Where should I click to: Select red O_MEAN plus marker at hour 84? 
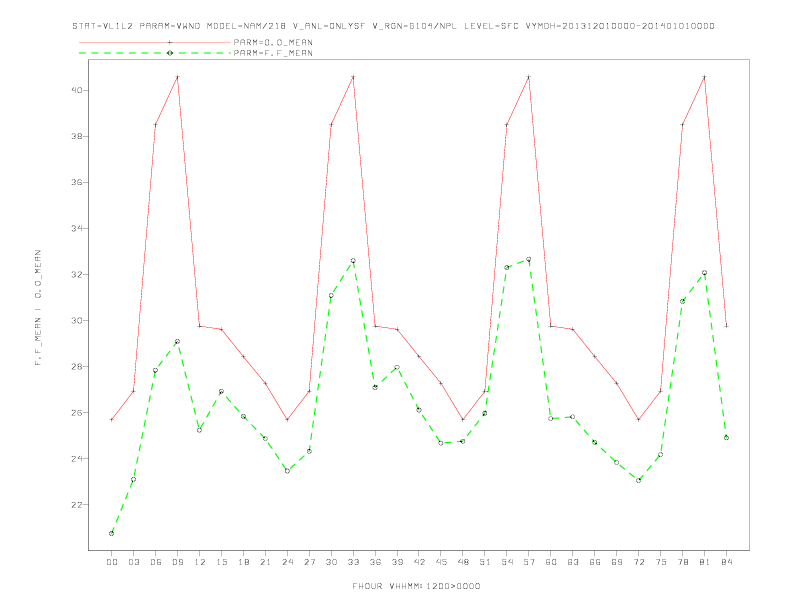click(x=726, y=326)
